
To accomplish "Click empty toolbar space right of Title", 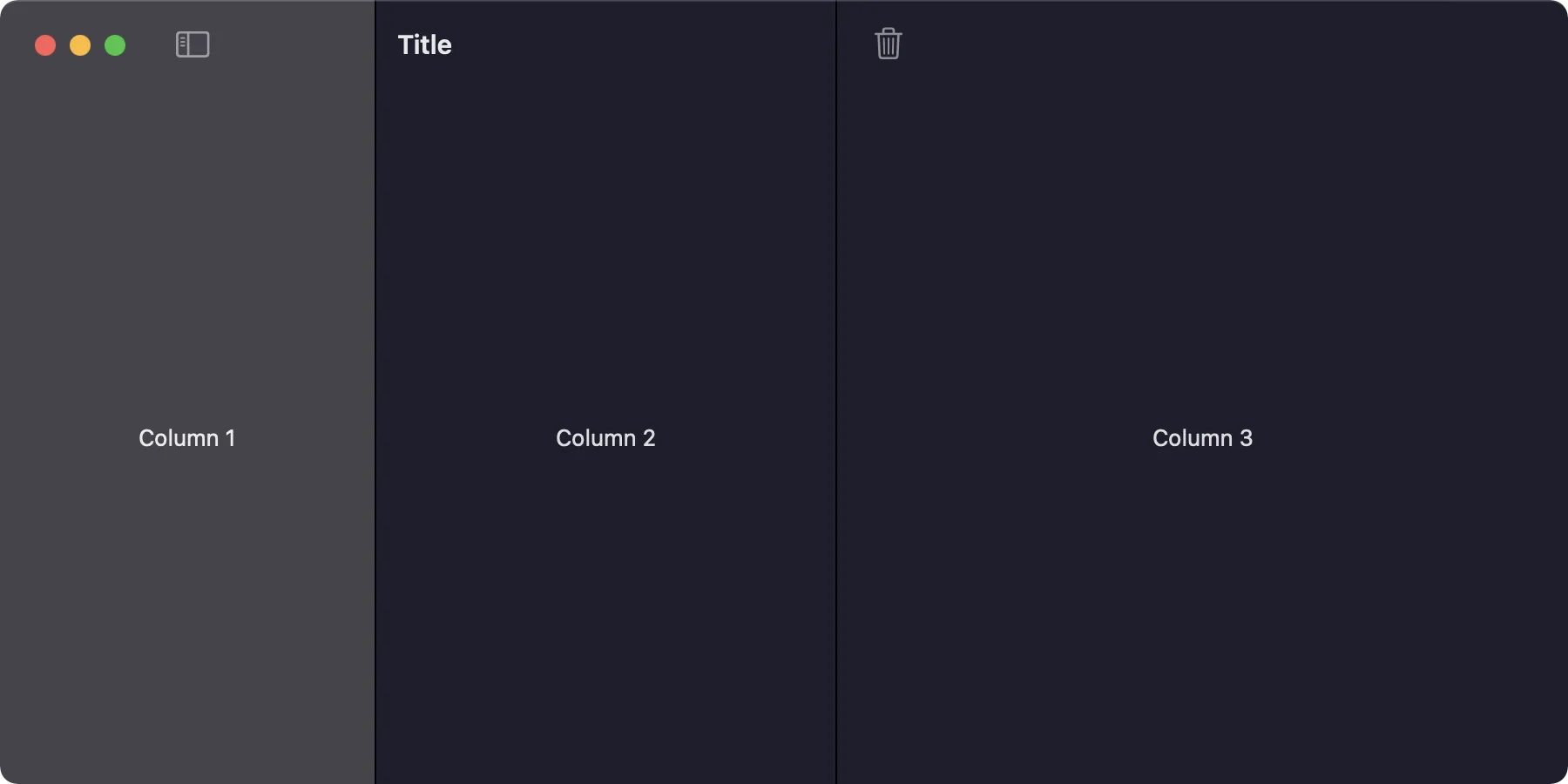I will tap(645, 45).
